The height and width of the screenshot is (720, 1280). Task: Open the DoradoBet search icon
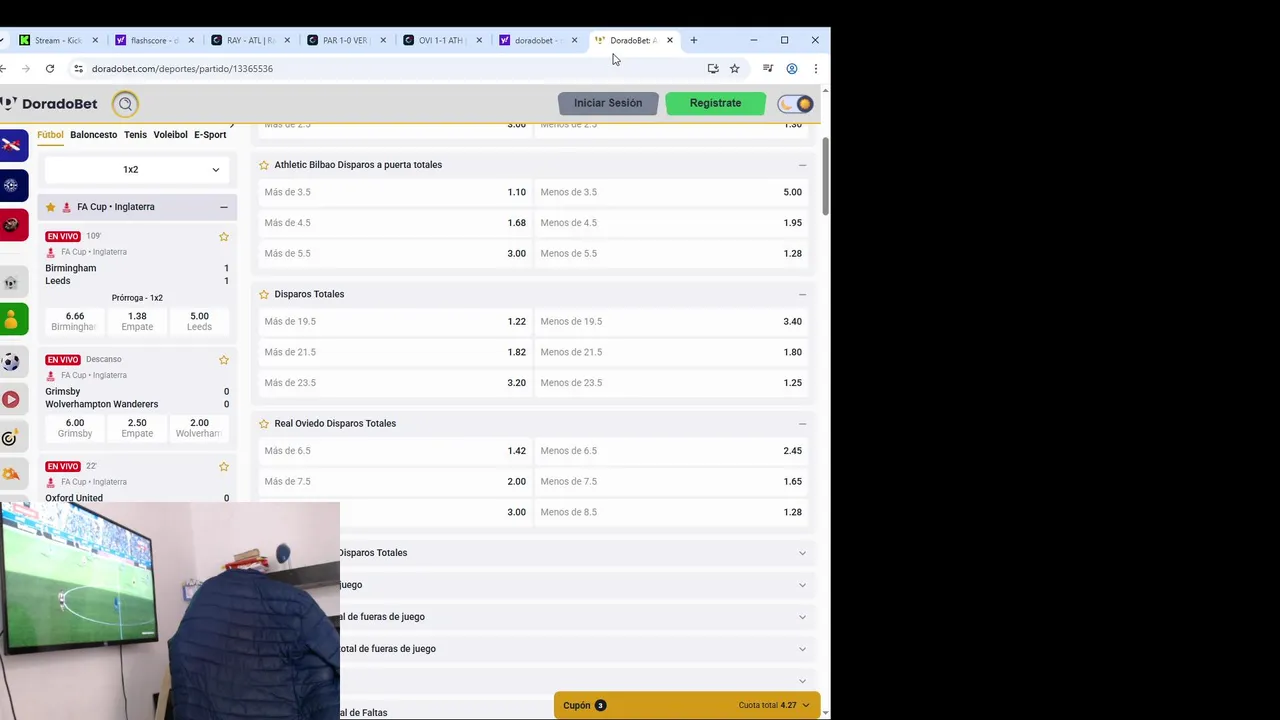coord(125,104)
